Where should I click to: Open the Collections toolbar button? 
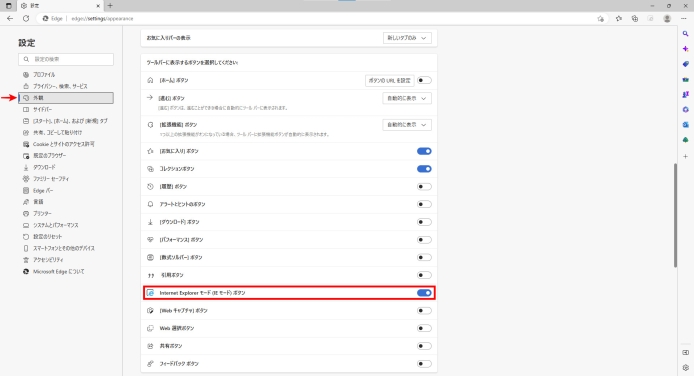pos(635,19)
